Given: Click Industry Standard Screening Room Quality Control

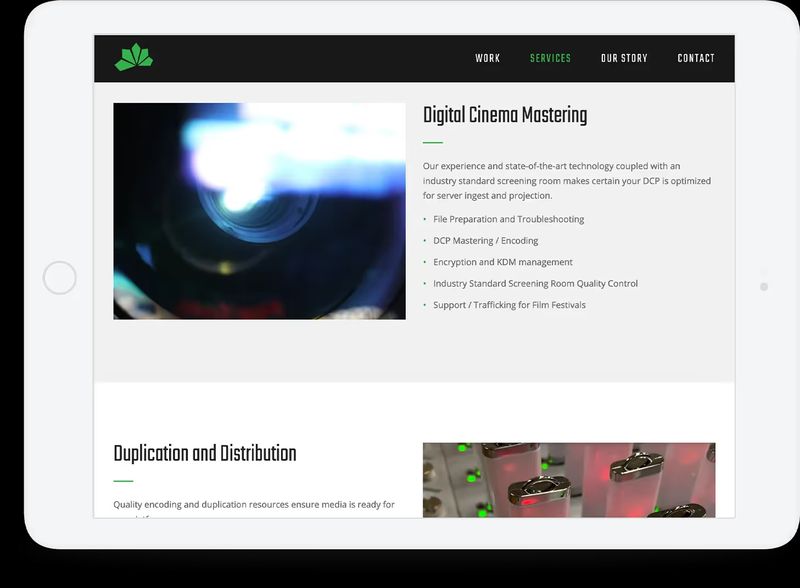Looking at the screenshot, I should [535, 283].
